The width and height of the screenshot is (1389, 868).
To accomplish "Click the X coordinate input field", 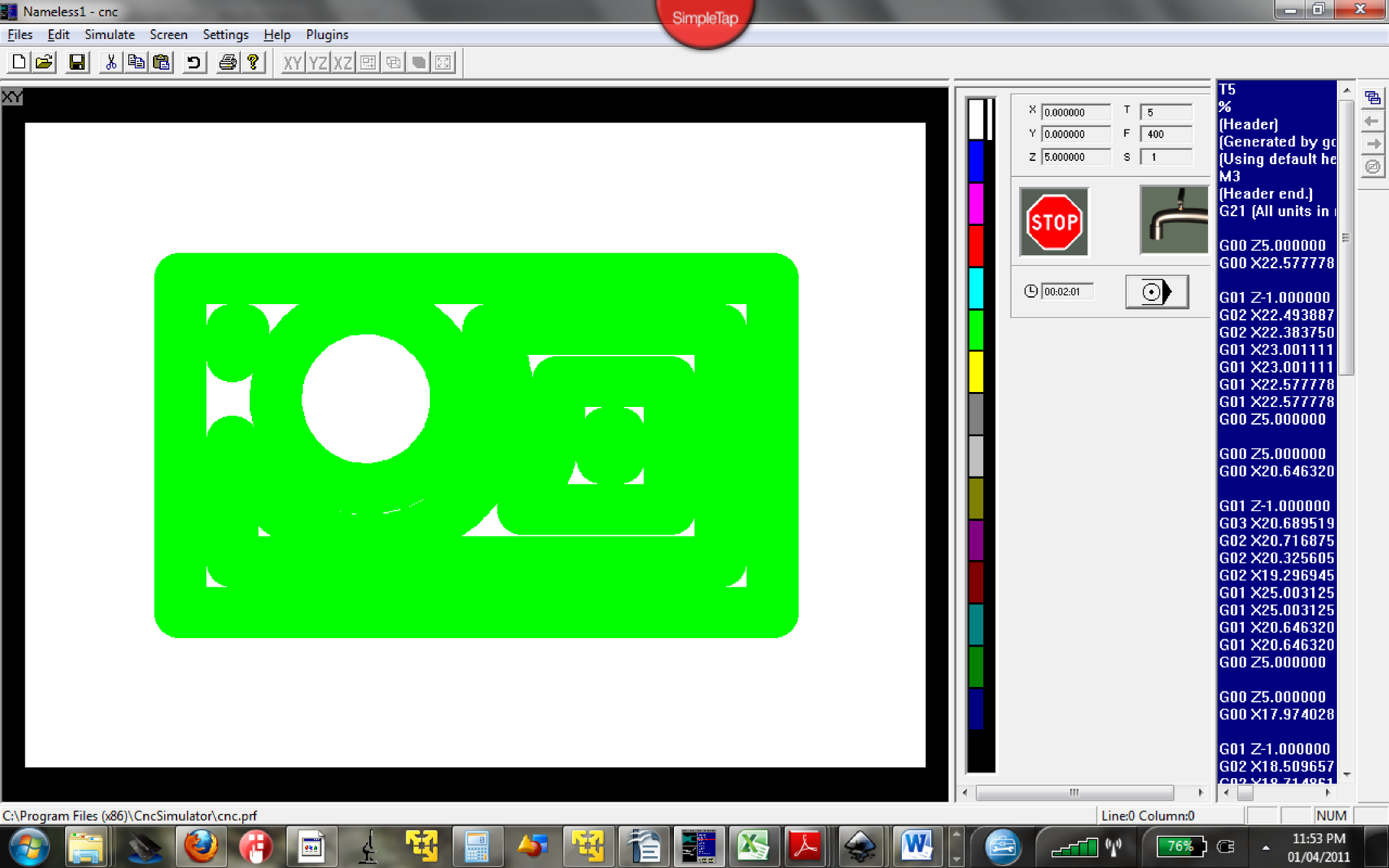I will tap(1074, 112).
